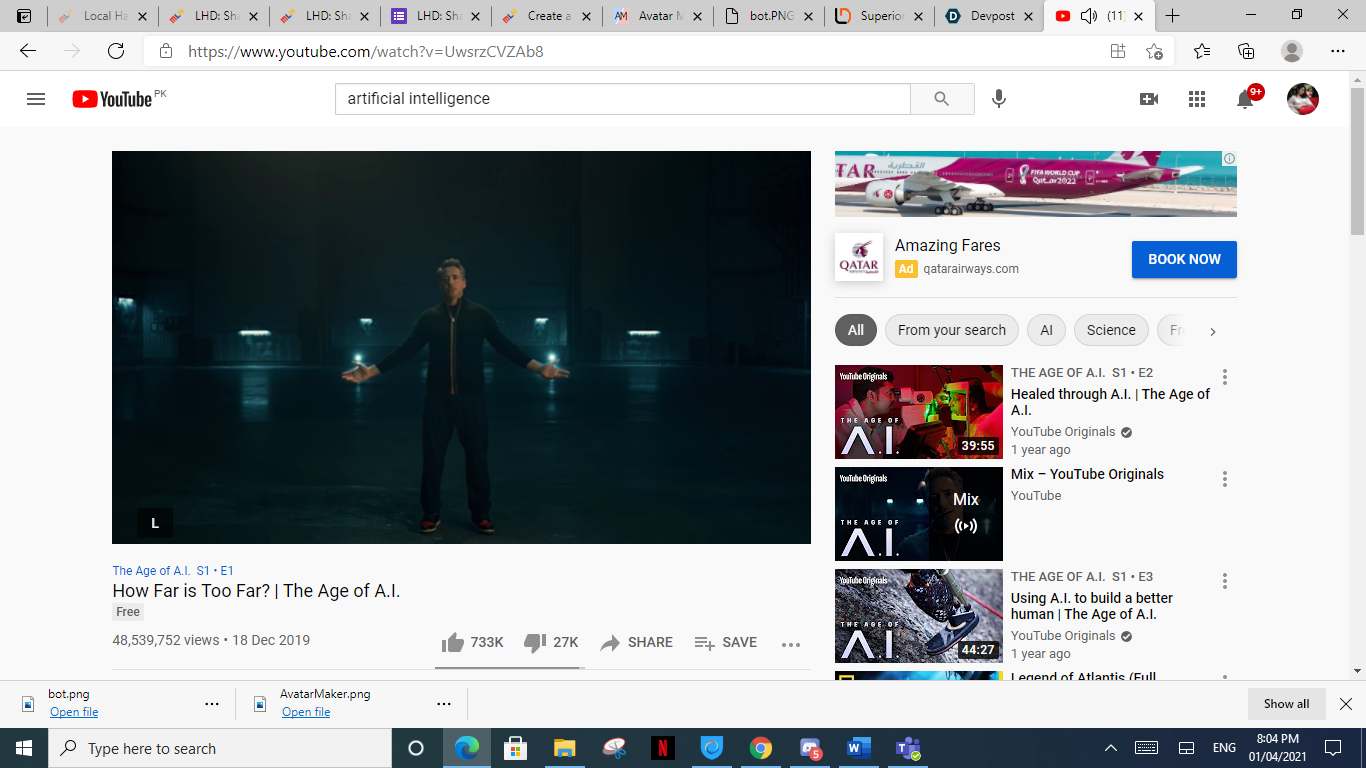This screenshot has height=768, width=1366.
Task: Like the video with thumbs up
Action: pos(472,642)
